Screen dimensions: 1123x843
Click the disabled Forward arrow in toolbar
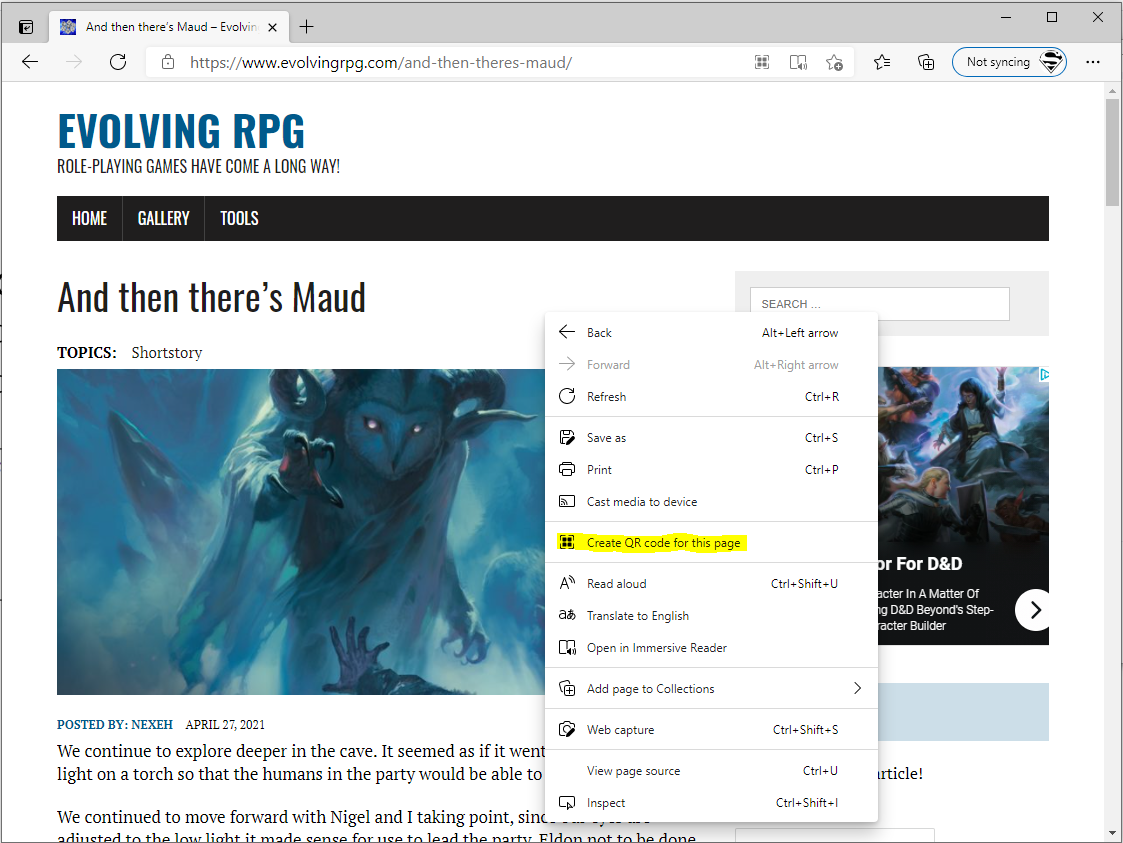coord(74,62)
